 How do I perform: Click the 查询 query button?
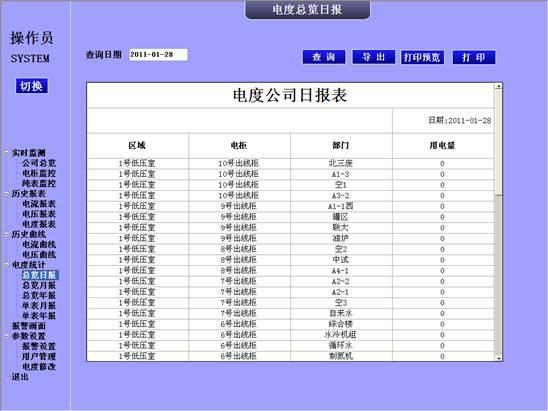pyautogui.click(x=324, y=57)
